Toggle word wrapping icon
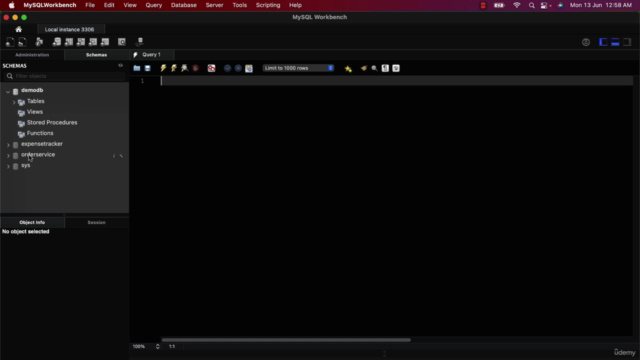Viewport: 640px width, 360px height. click(x=396, y=68)
